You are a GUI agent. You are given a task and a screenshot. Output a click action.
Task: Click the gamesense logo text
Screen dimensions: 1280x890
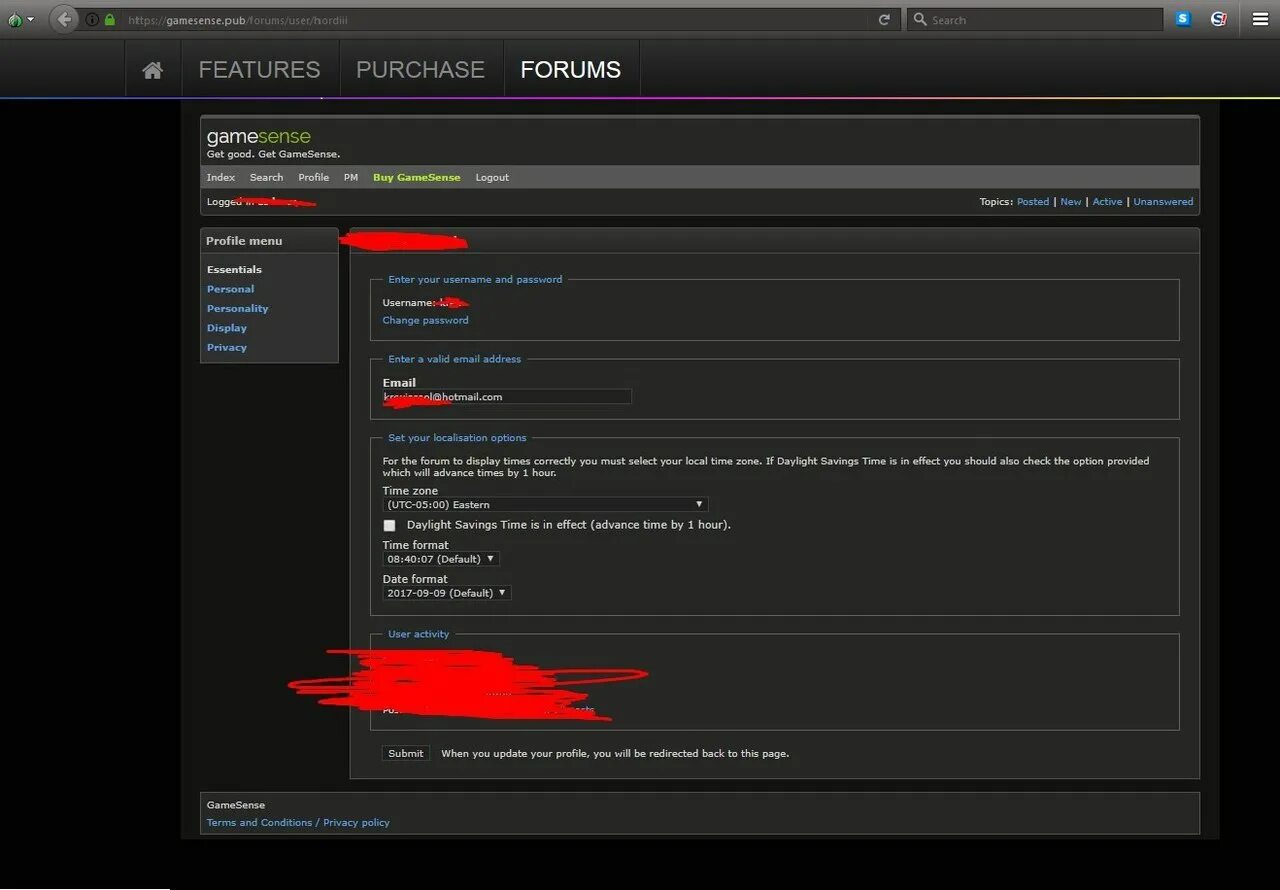tap(259, 137)
